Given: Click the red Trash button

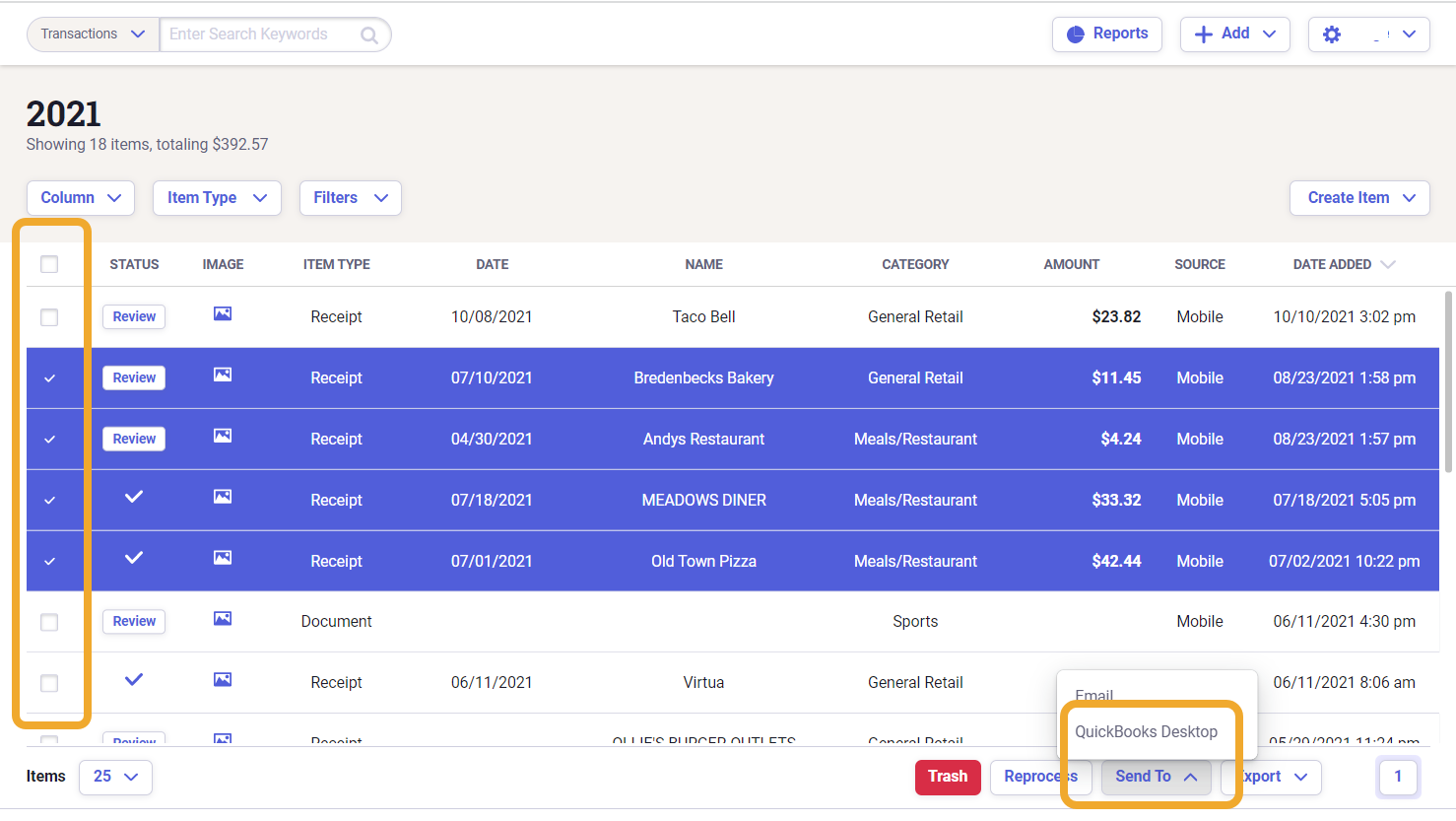Looking at the screenshot, I should pyautogui.click(x=948, y=777).
